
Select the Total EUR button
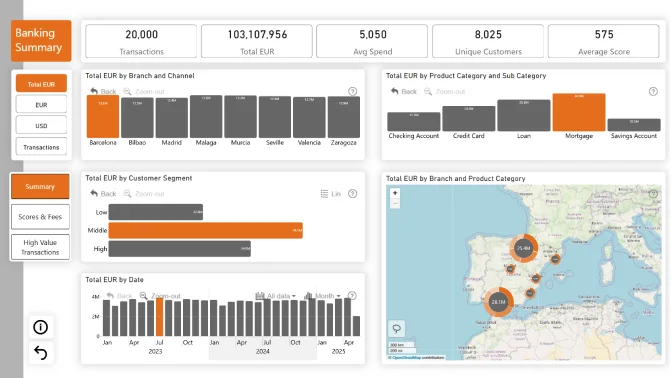pos(41,84)
